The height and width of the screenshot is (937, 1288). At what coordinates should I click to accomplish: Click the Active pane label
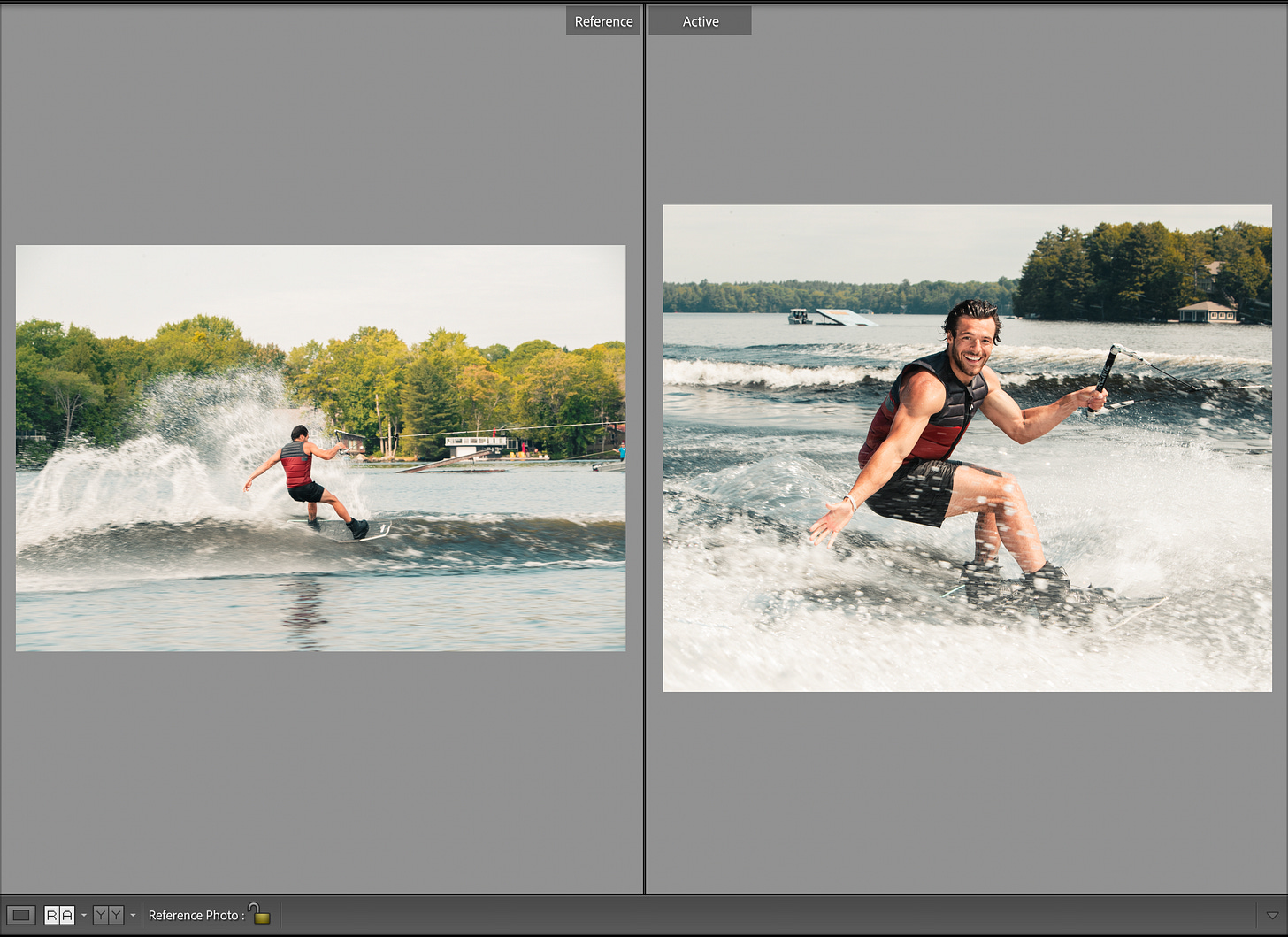coord(700,21)
